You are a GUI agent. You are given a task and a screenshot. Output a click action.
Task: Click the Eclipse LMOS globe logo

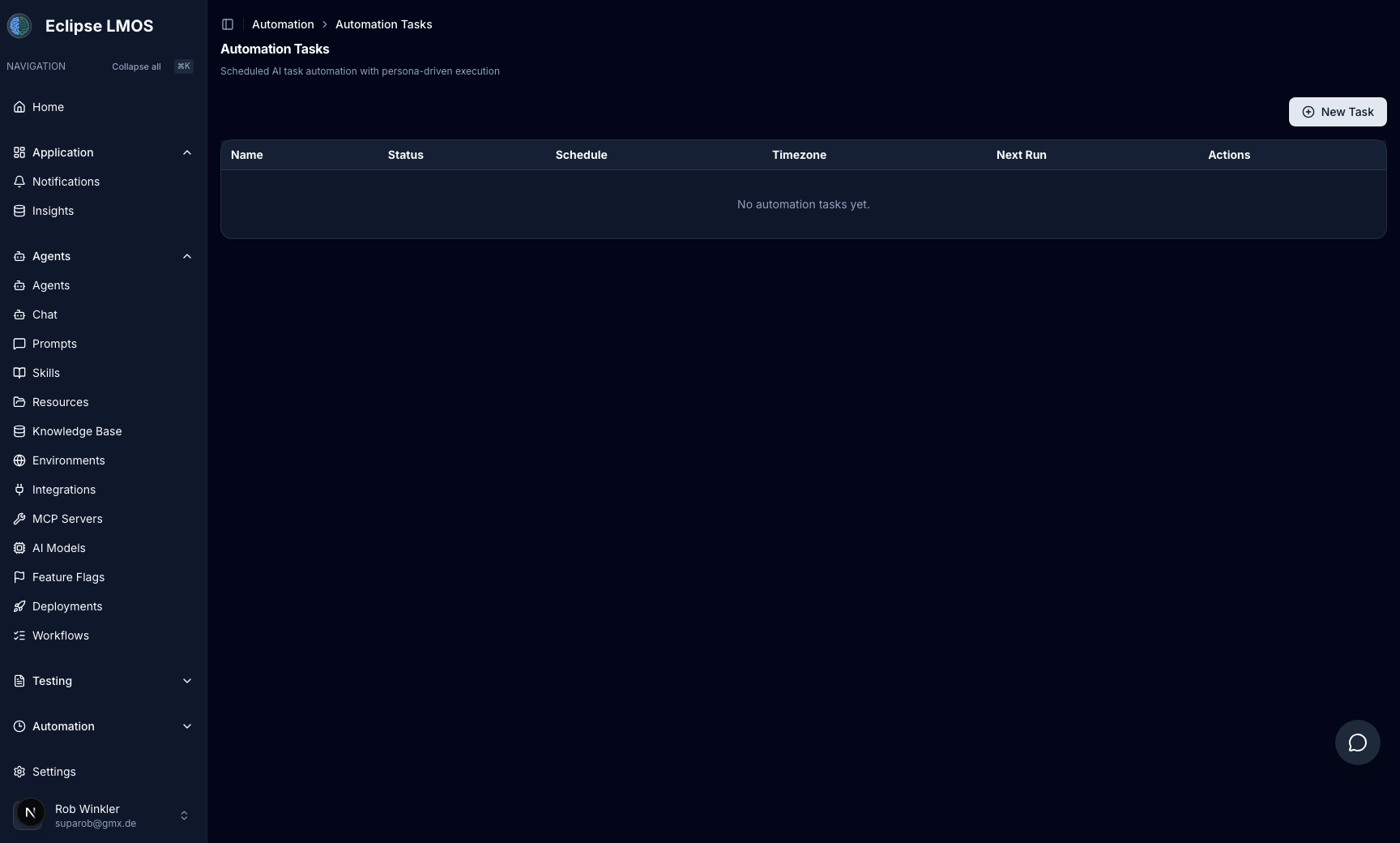[x=19, y=26]
